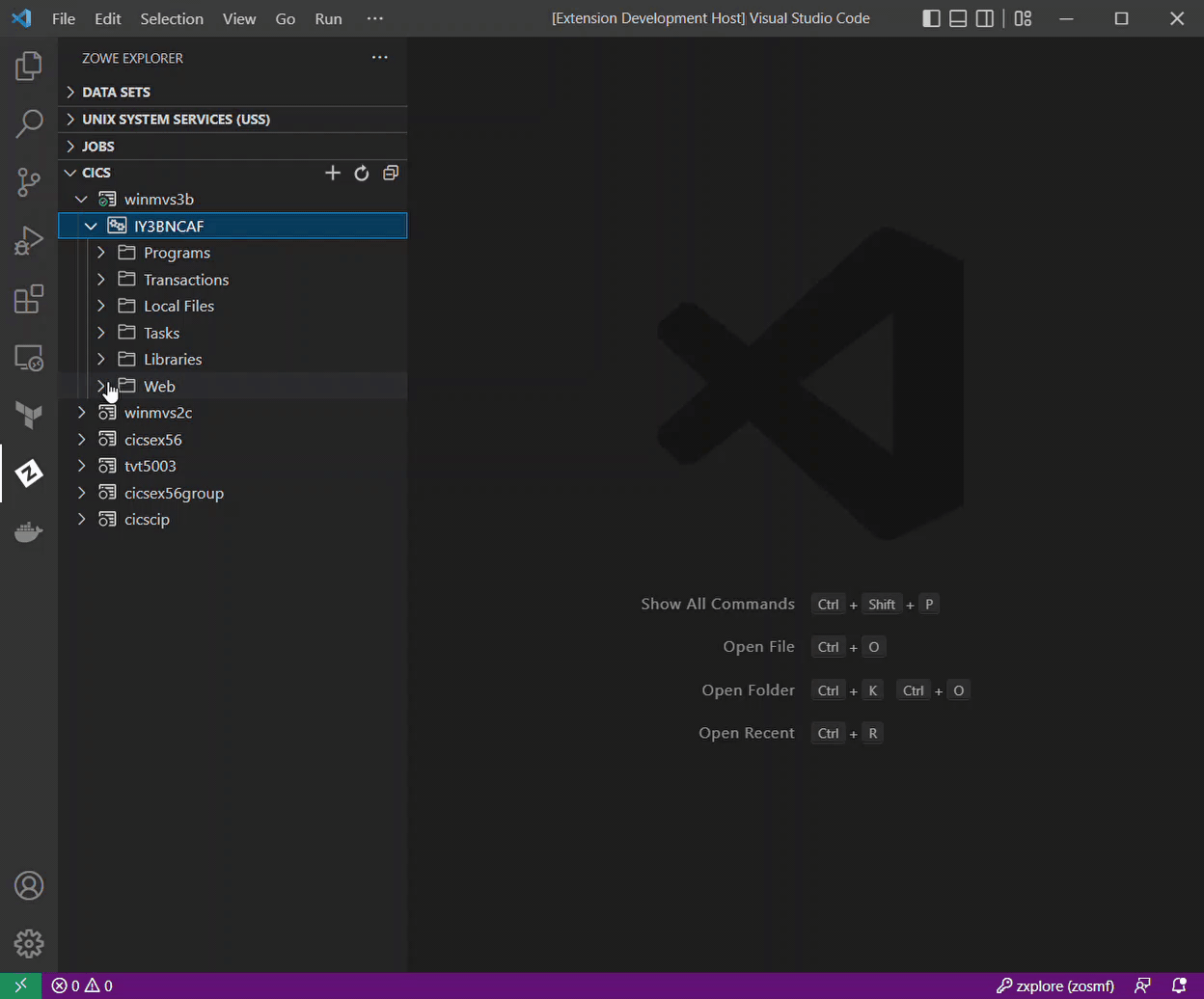The image size is (1204, 999).
Task: Click the remote window indicator in status bar
Action: pos(20,985)
